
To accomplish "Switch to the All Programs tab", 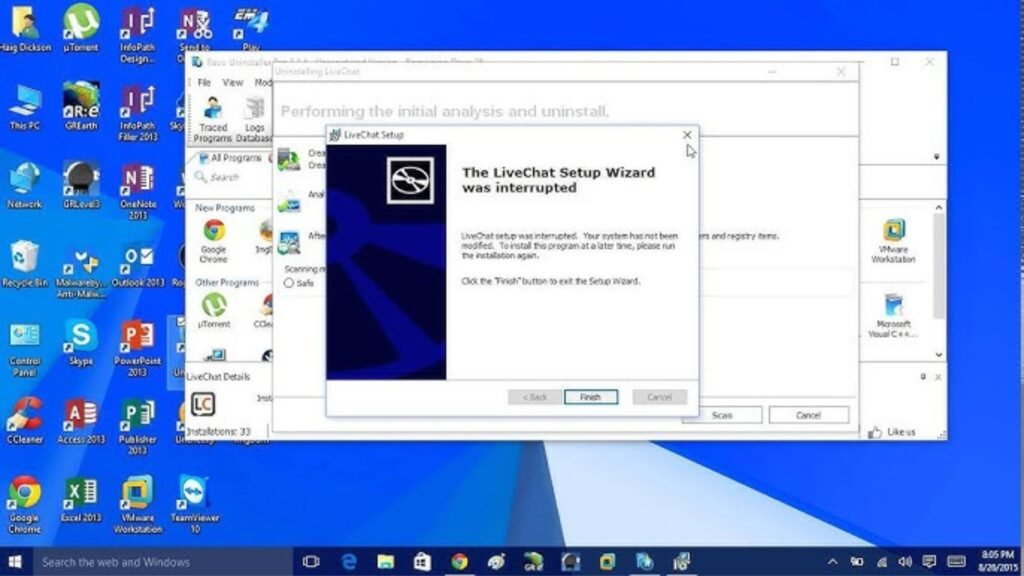I will (230, 158).
